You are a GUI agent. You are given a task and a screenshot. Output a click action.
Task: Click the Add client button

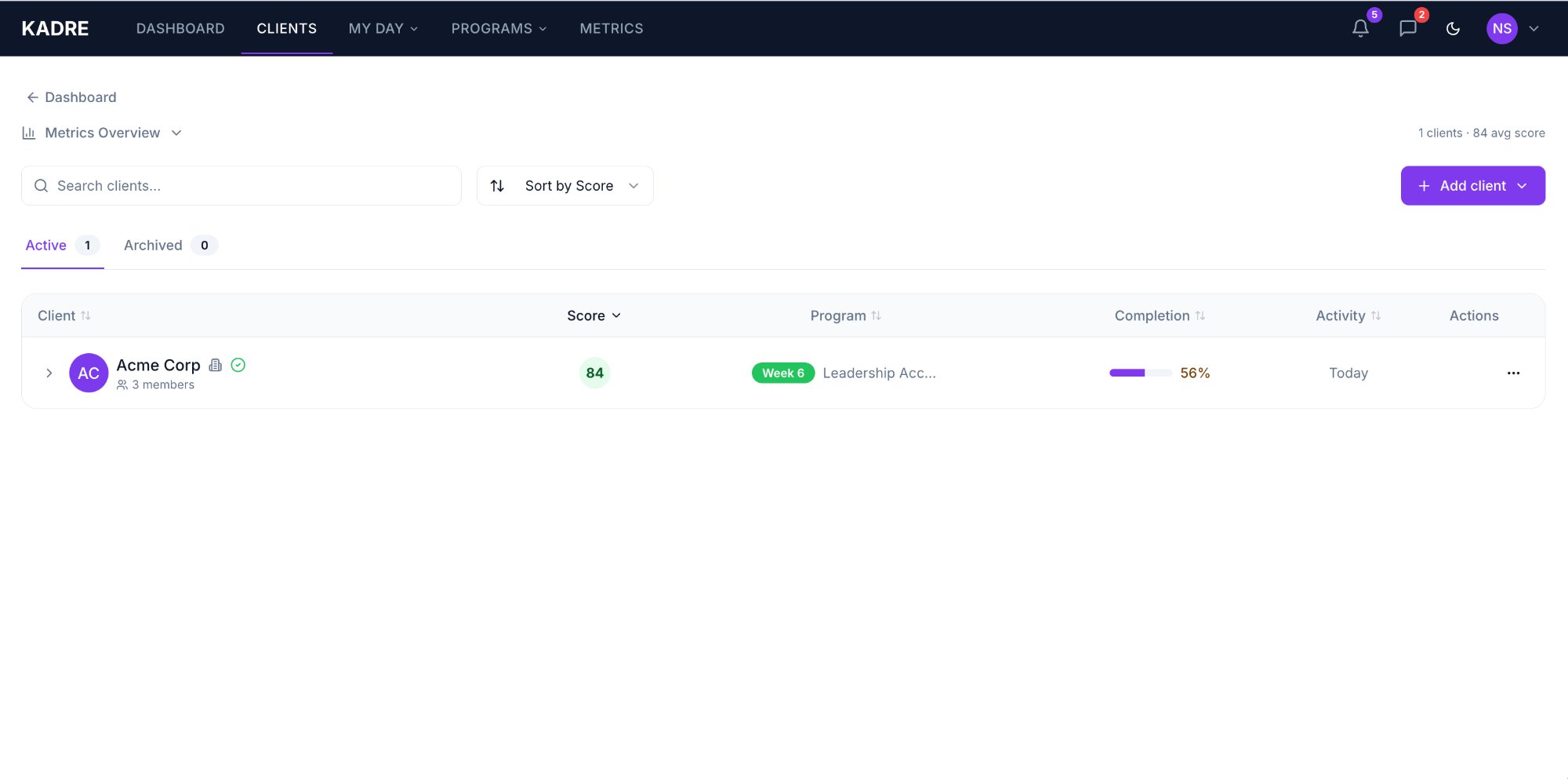click(1472, 185)
